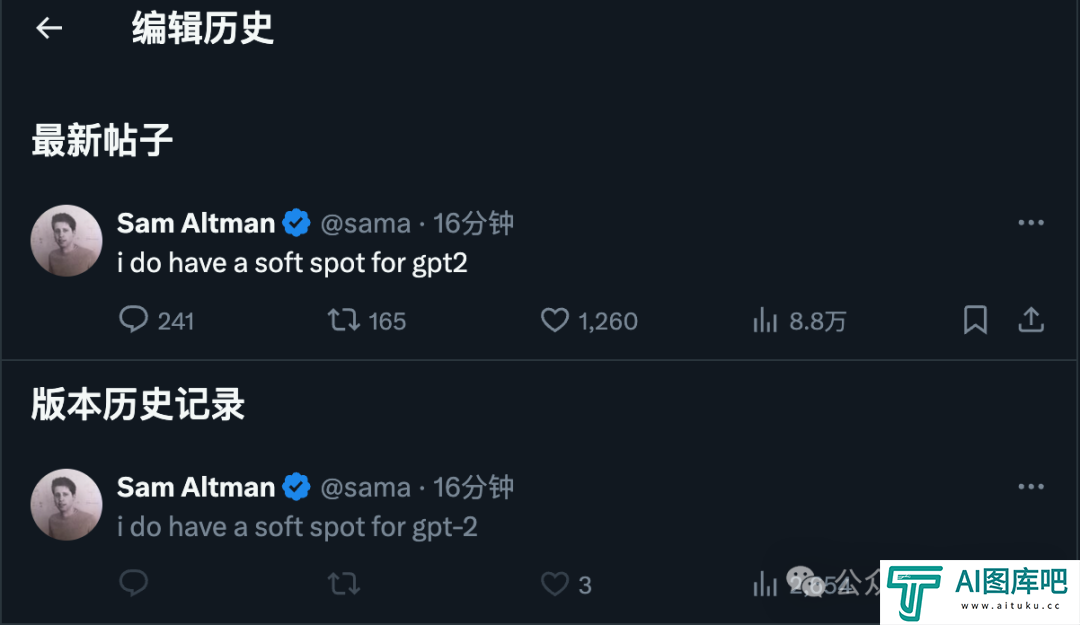Screen dimensions: 1080x625
Task: Open more options on the gpt-2 version
Action: click(x=1030, y=486)
